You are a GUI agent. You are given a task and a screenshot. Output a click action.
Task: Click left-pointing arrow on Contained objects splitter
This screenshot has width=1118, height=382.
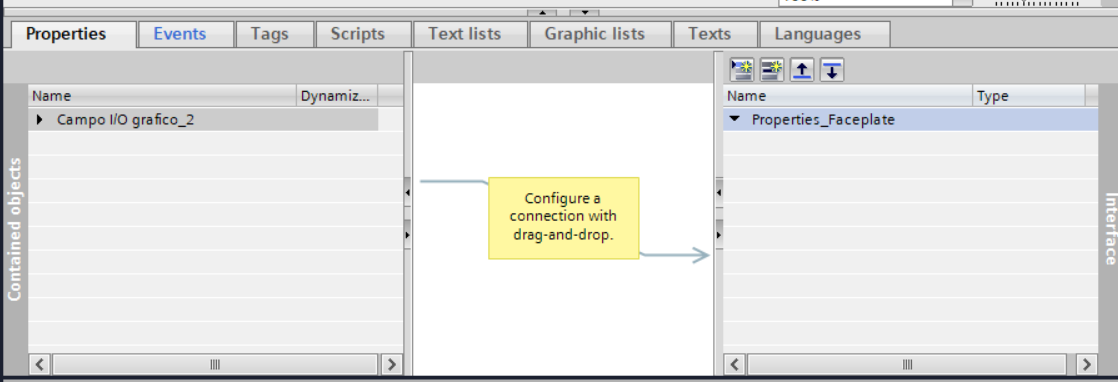pyautogui.click(x=407, y=192)
